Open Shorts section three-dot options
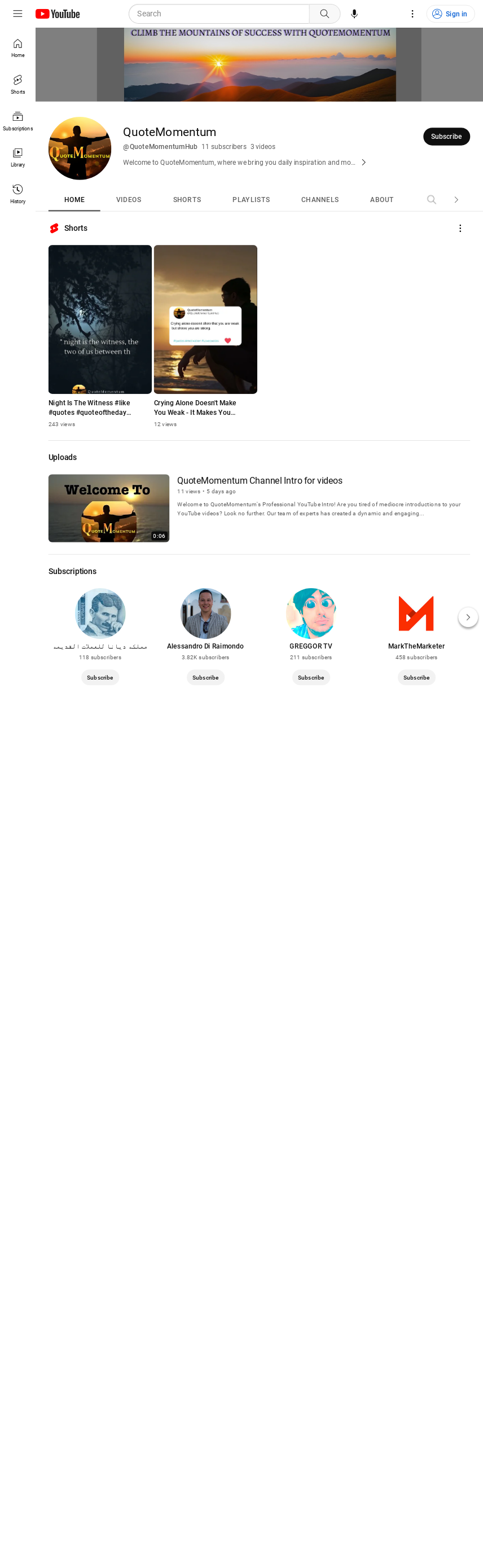Image resolution: width=483 pixels, height=1568 pixels. coord(460,228)
